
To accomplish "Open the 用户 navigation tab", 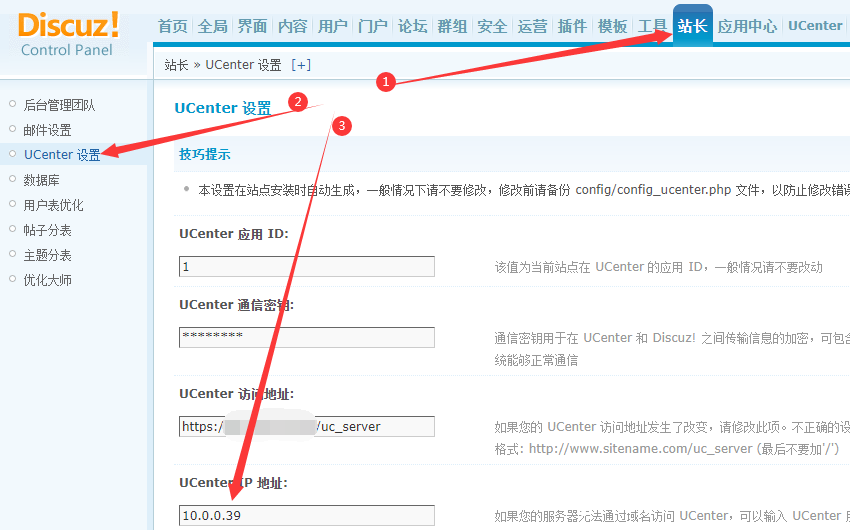I will tap(332, 27).
